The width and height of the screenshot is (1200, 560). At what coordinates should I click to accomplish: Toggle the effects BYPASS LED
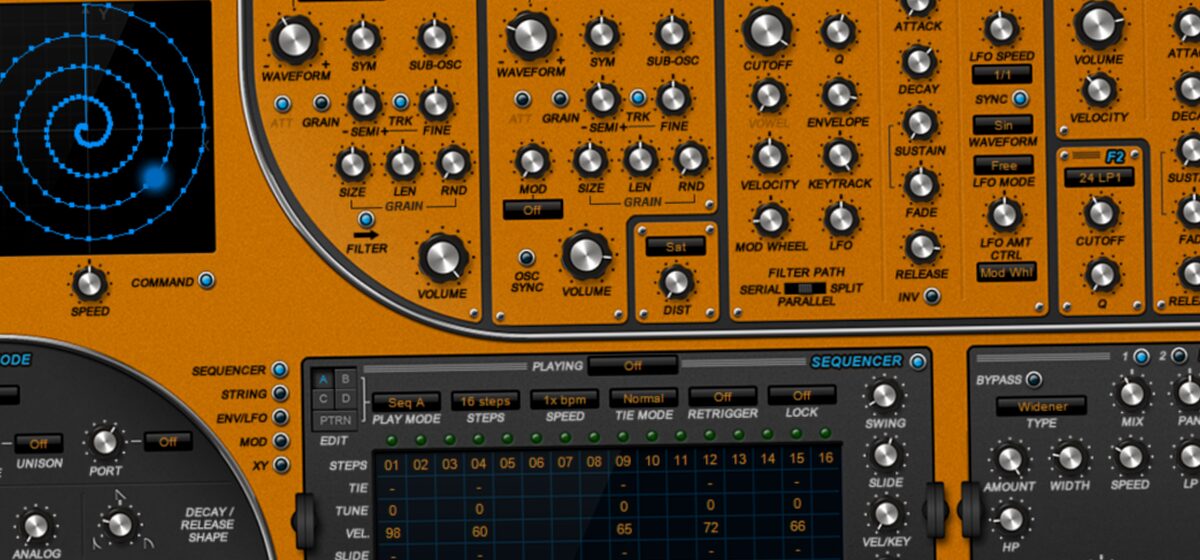point(1034,379)
